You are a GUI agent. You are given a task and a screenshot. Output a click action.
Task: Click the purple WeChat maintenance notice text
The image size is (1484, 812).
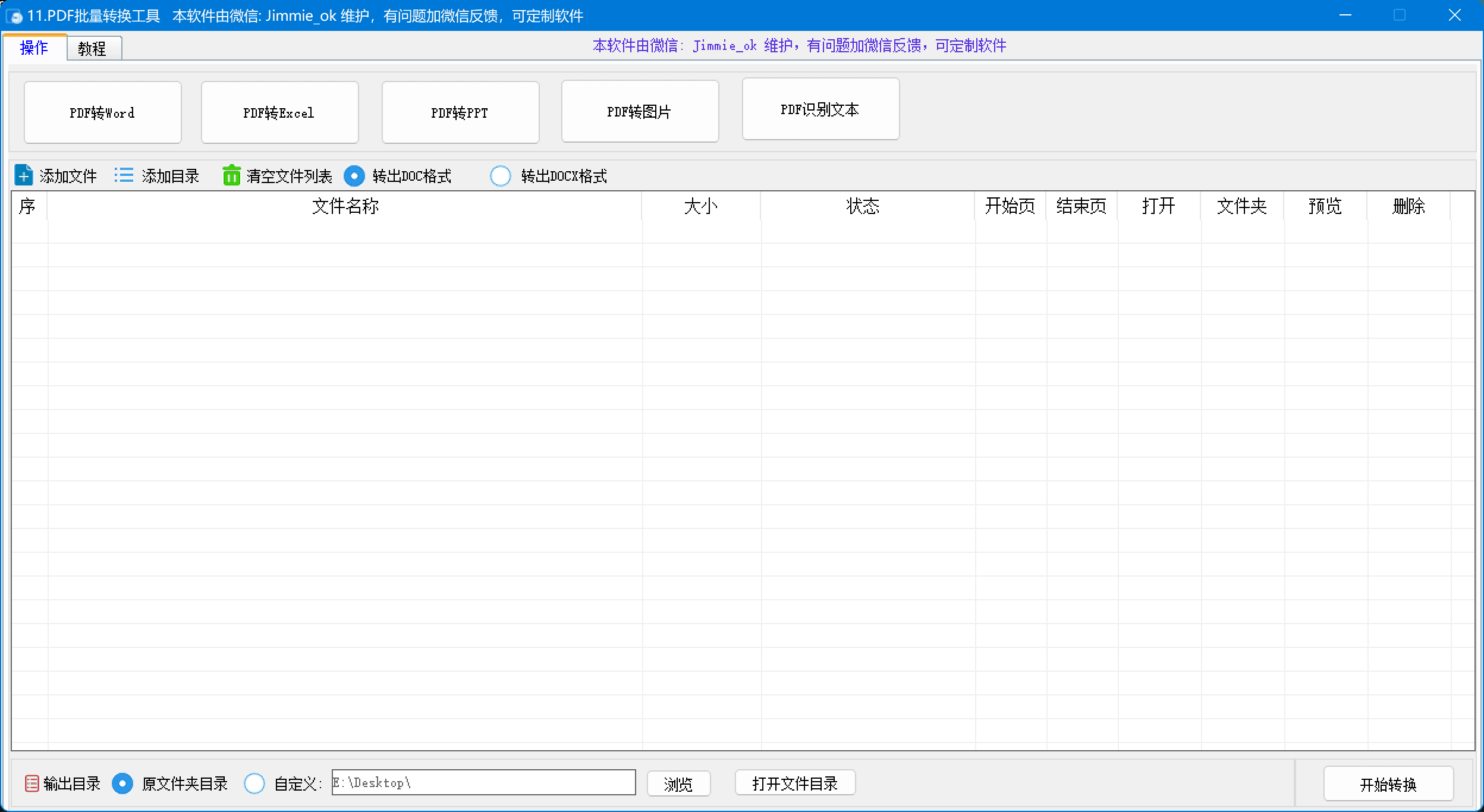[x=800, y=46]
